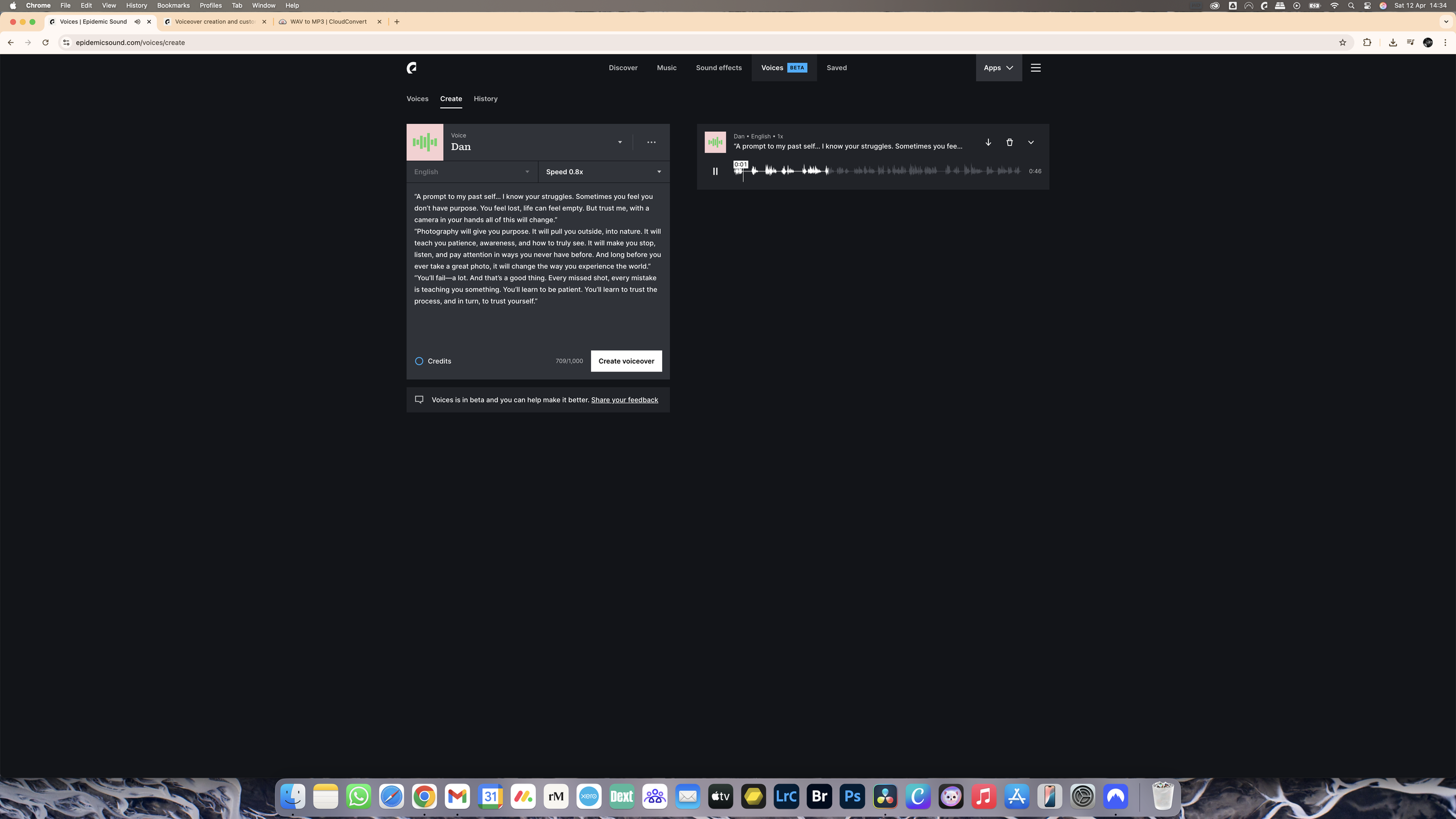Click the Epidemic Sound logo
Viewport: 1456px width, 819px height.
coord(412,68)
